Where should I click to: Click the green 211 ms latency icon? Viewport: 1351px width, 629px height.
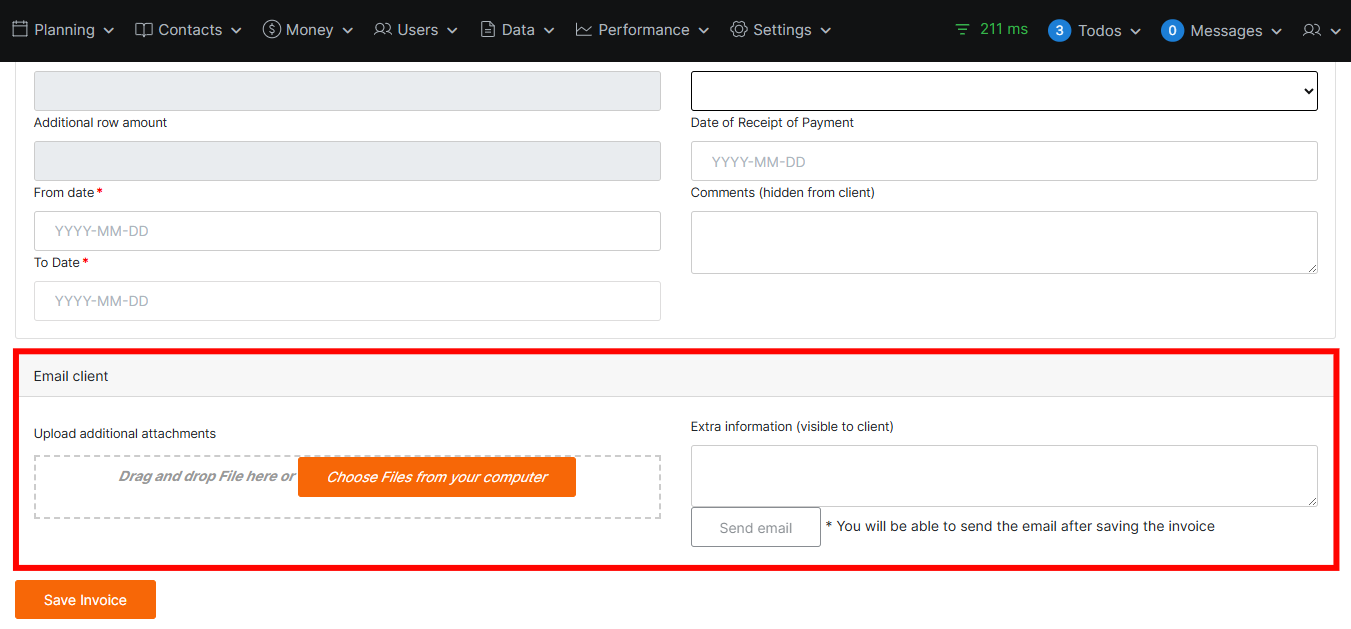[962, 30]
